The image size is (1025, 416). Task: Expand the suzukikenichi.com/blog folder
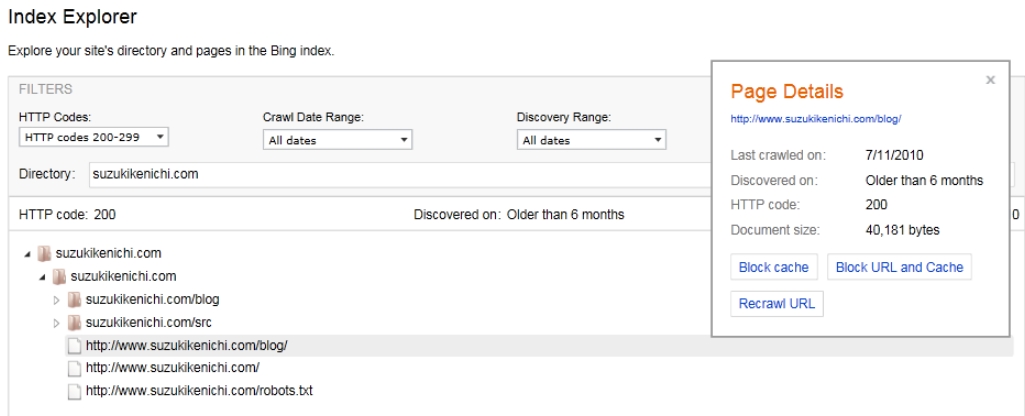(x=57, y=300)
